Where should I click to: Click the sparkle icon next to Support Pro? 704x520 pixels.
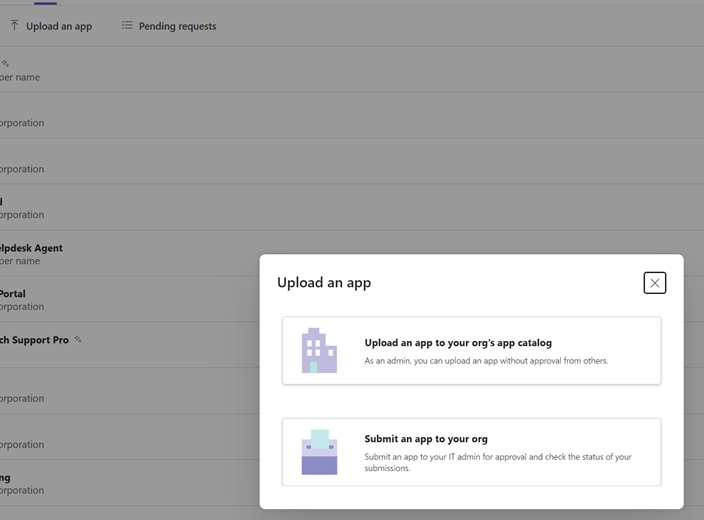pyautogui.click(x=78, y=339)
